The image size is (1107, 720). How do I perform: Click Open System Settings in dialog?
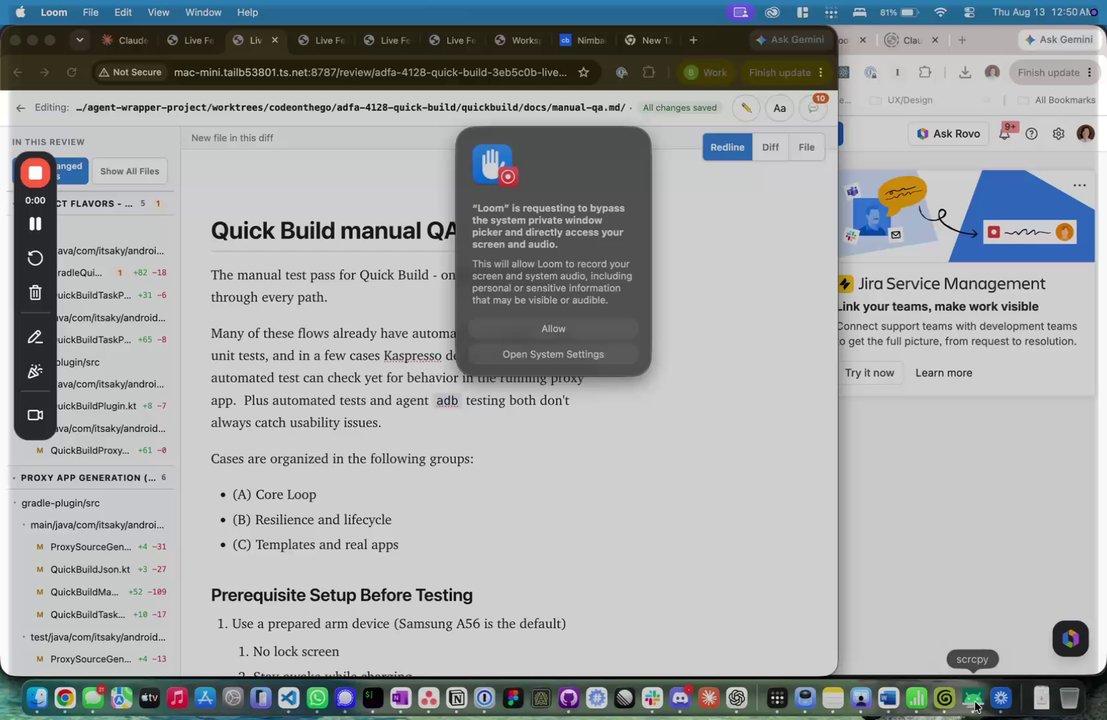tap(553, 354)
